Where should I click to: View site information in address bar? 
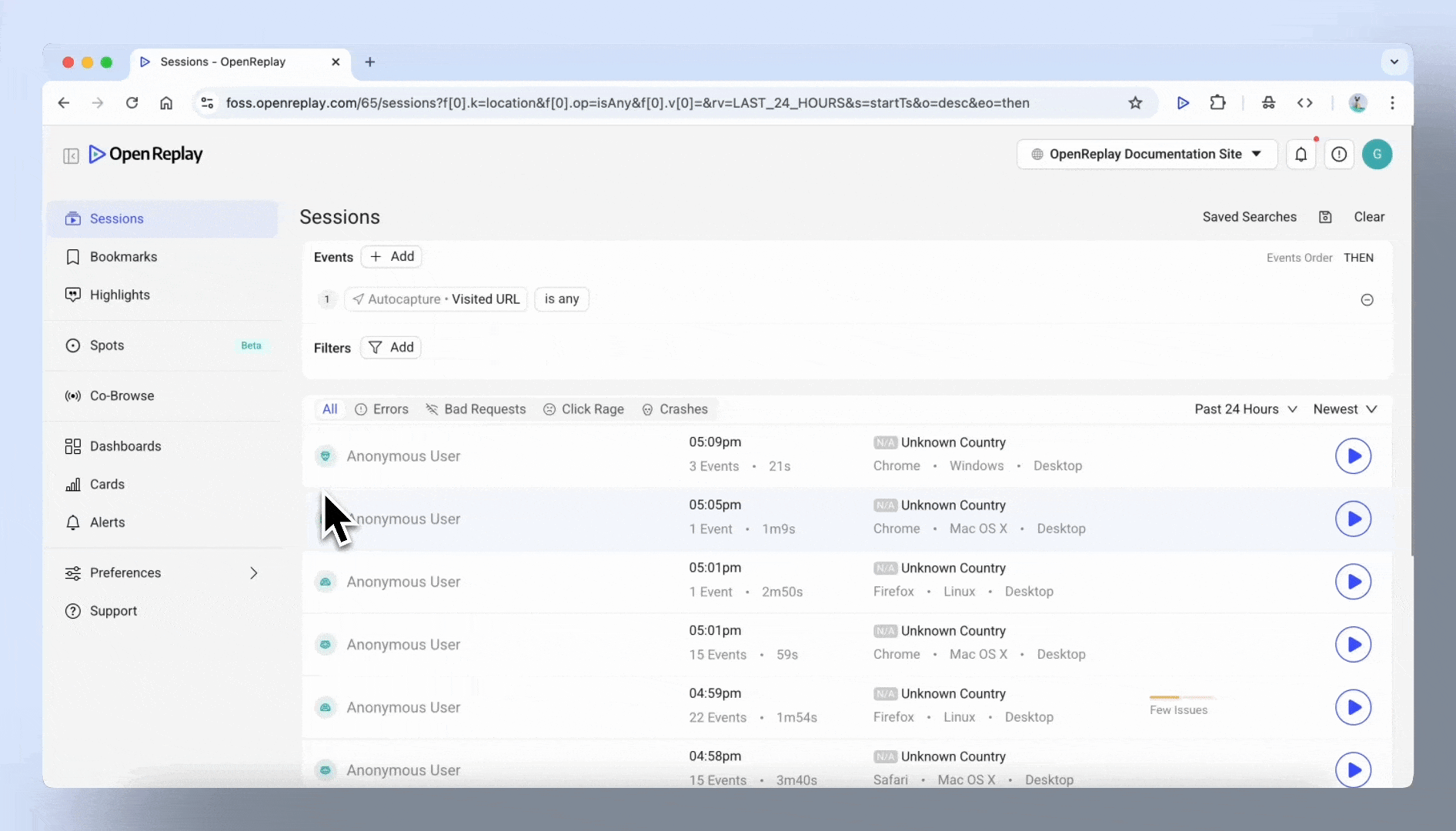(207, 103)
